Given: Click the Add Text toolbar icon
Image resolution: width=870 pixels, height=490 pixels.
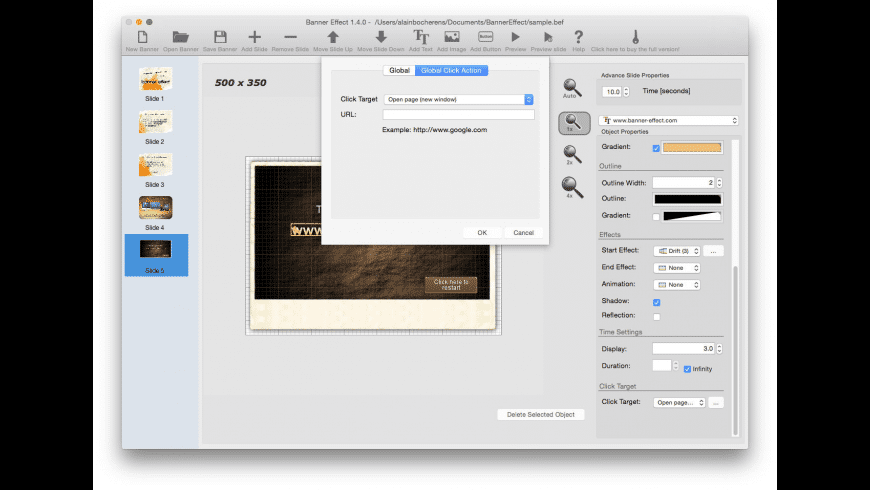Looking at the screenshot, I should 421,37.
